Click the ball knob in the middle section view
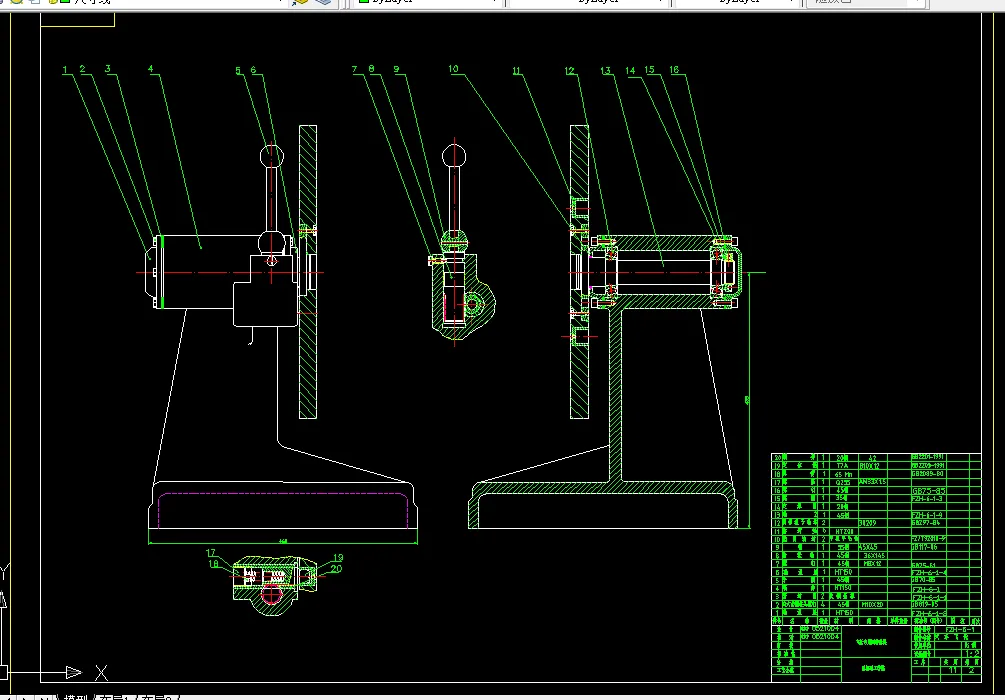 point(454,156)
